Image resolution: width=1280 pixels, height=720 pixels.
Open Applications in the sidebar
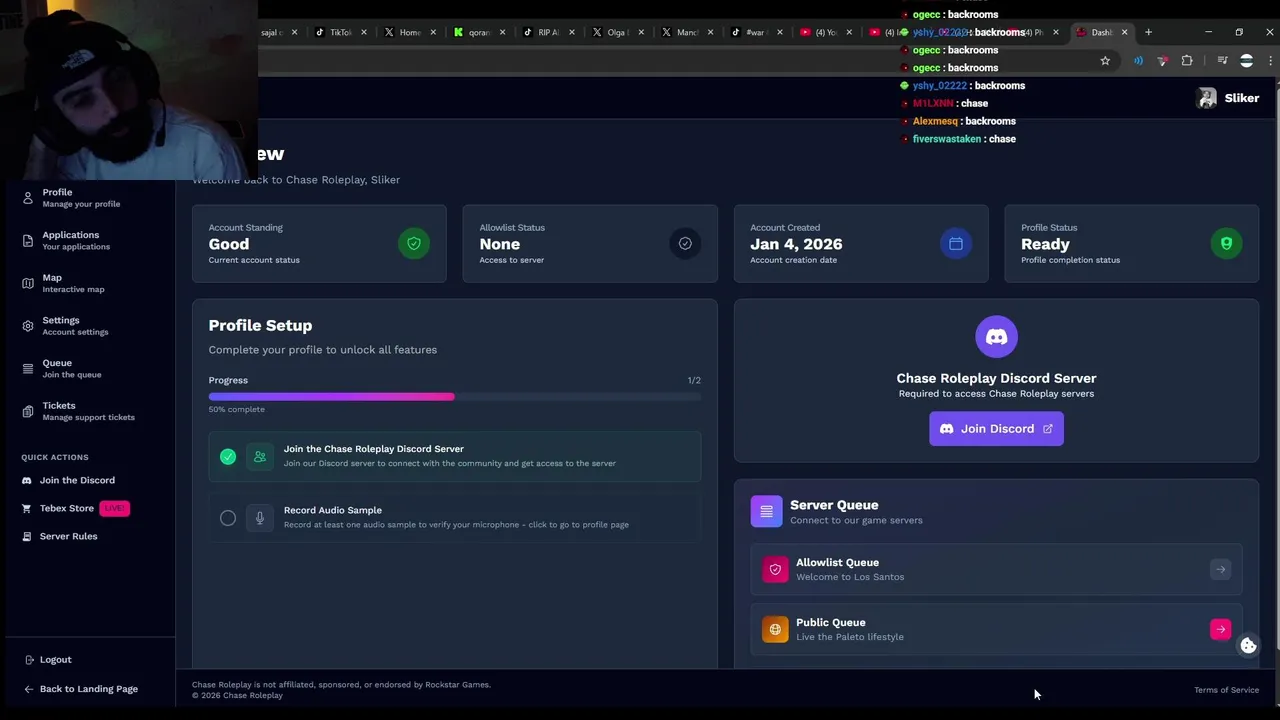pos(88,241)
